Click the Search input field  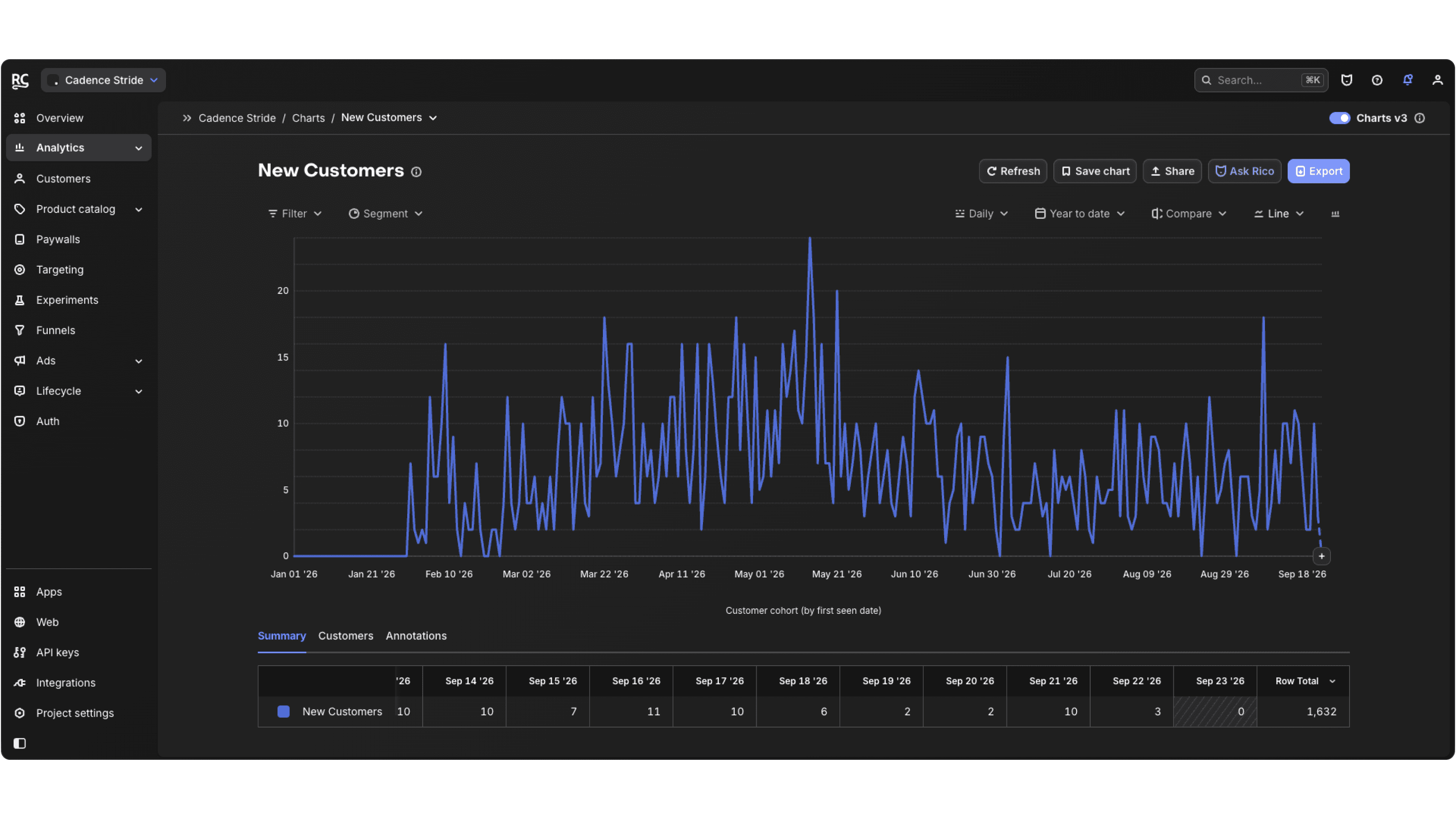(1260, 80)
